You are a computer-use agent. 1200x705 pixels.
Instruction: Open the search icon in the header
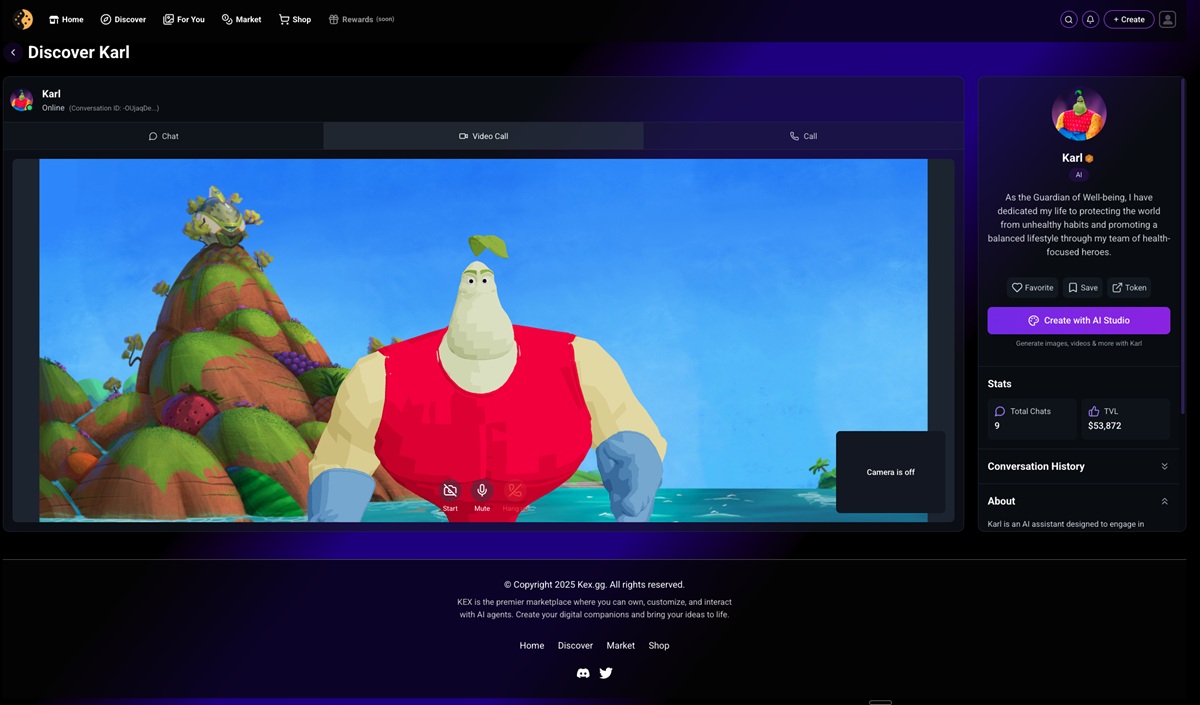(x=1069, y=19)
